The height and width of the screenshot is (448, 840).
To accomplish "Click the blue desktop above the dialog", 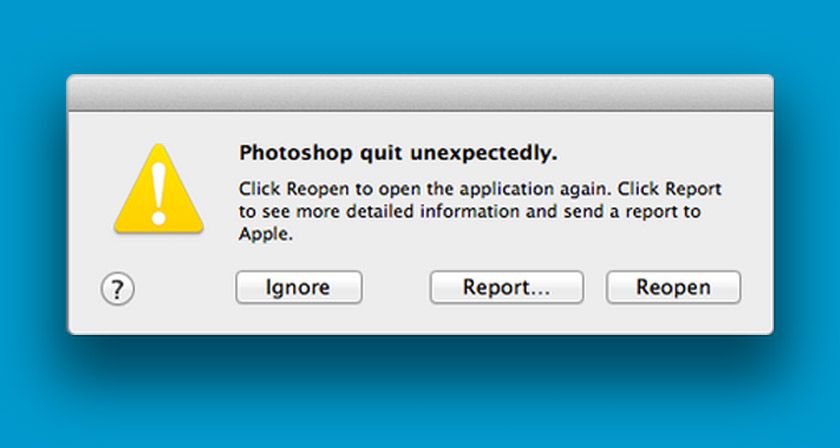I will tap(420, 35).
